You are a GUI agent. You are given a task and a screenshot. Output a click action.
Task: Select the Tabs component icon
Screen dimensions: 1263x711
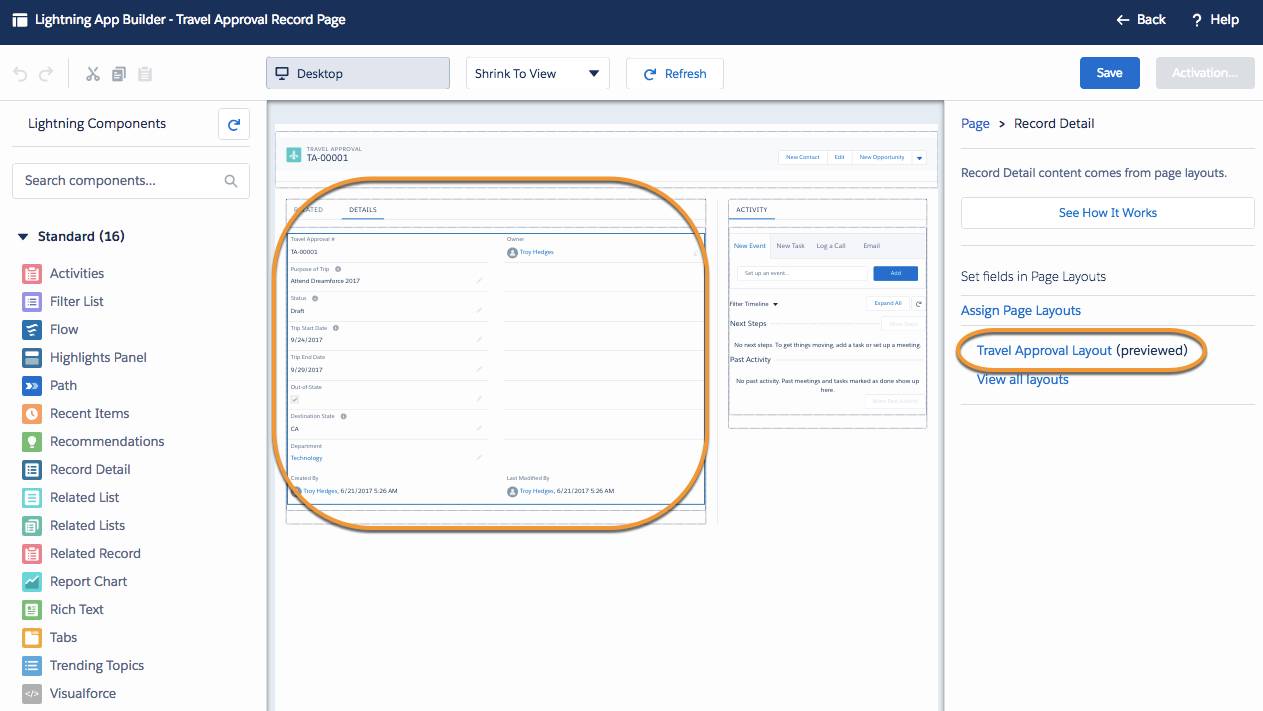pos(32,637)
